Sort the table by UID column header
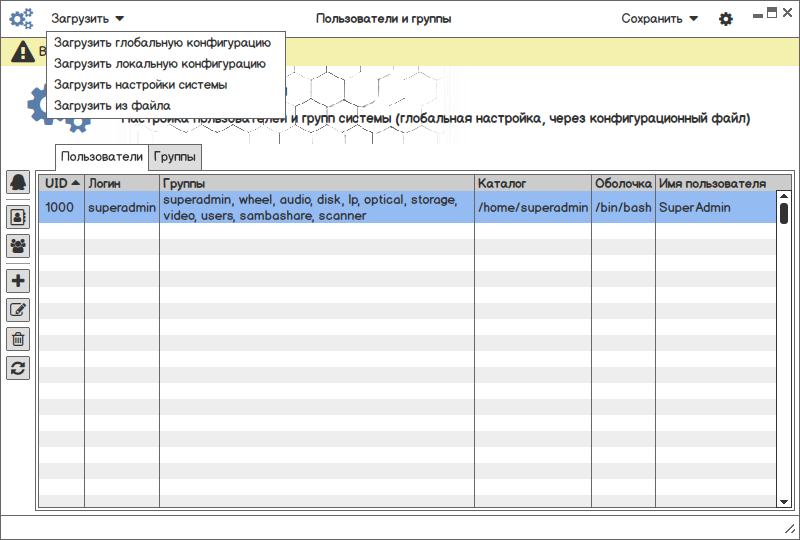This screenshot has height=540, width=800. tap(62, 183)
